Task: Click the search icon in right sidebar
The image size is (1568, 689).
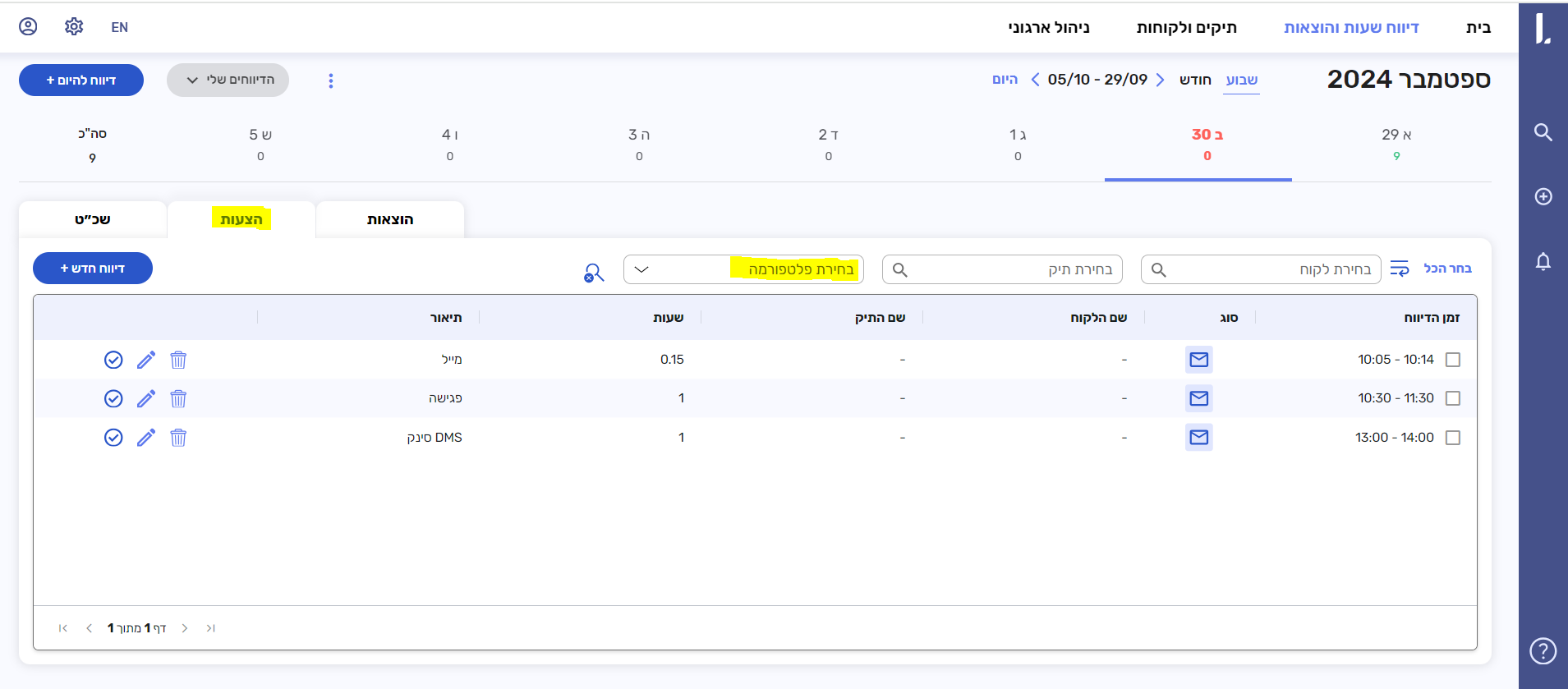Action: 1543,132
